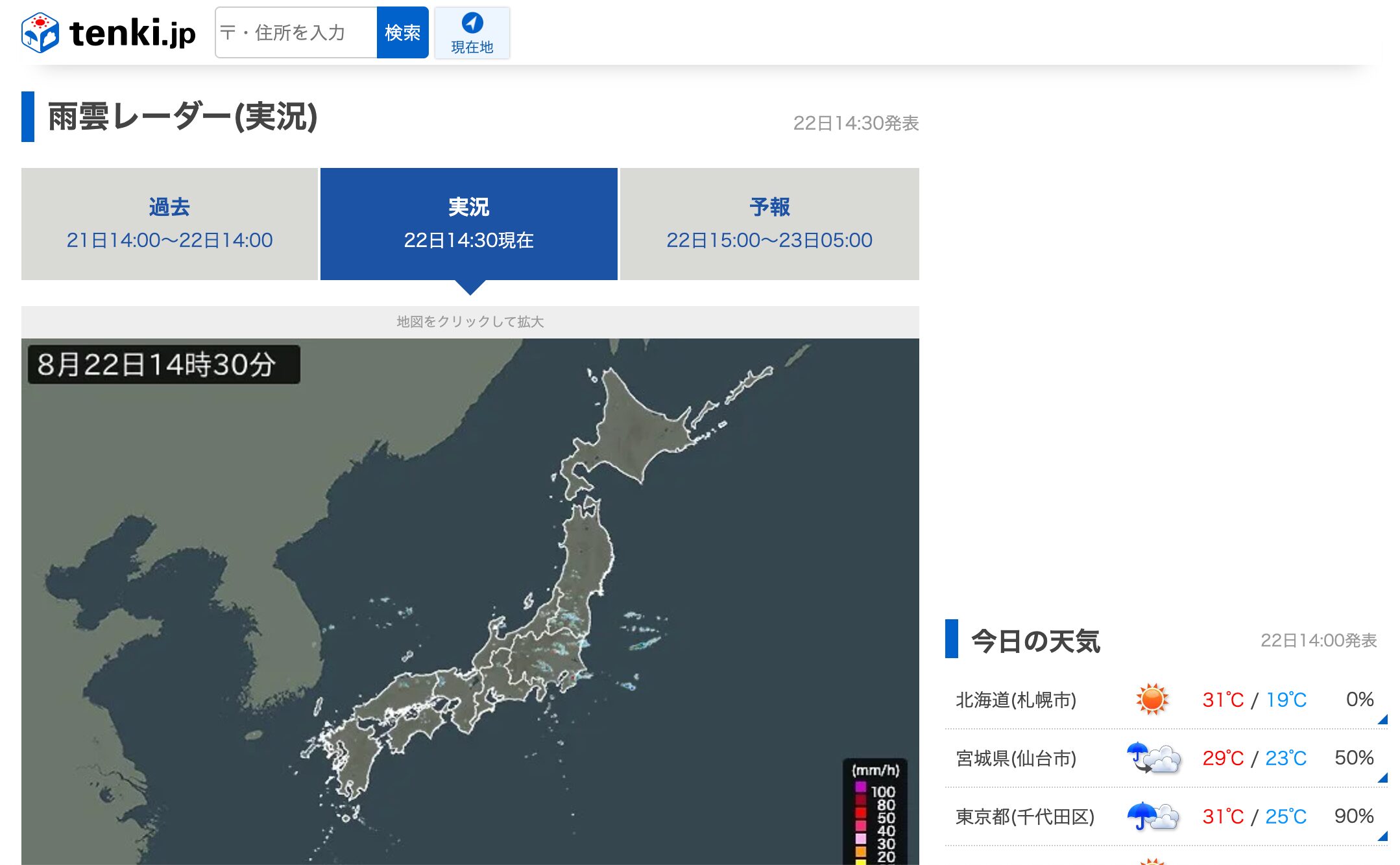Focus the postal code and address input
Image resolution: width=1400 pixels, height=865 pixels.
tap(296, 32)
